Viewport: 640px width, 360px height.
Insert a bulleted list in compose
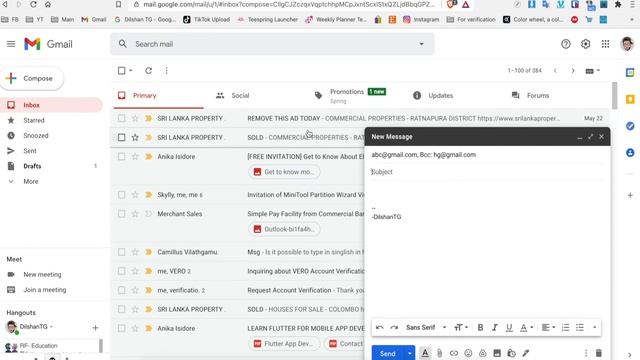[580, 327]
